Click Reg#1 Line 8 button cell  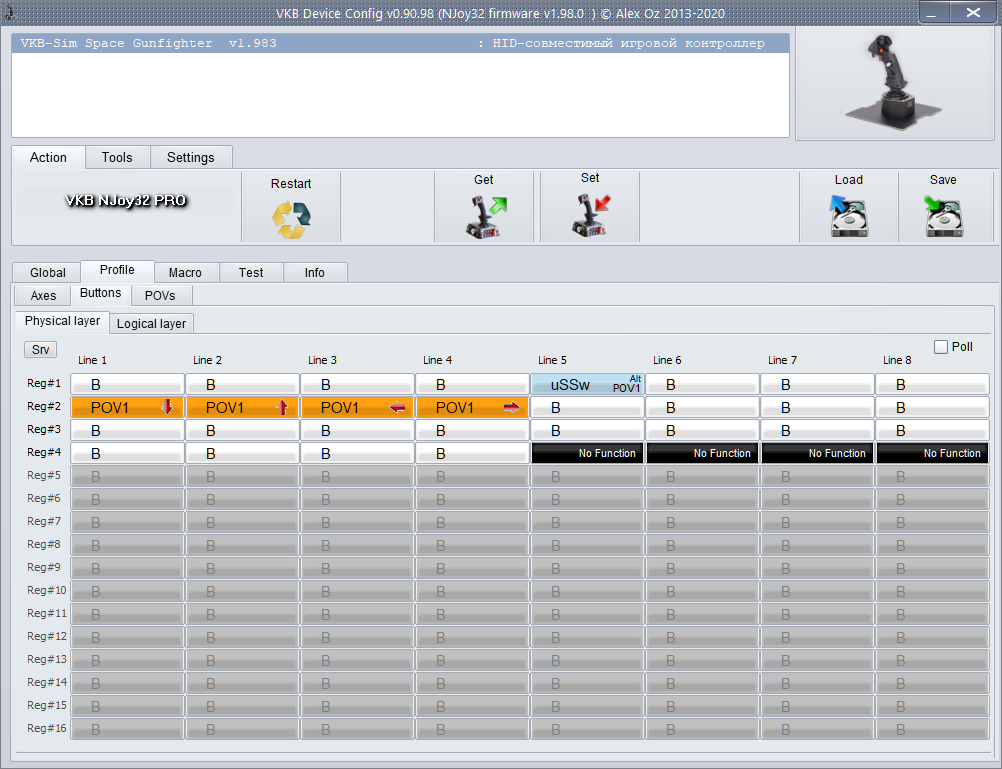(932, 384)
